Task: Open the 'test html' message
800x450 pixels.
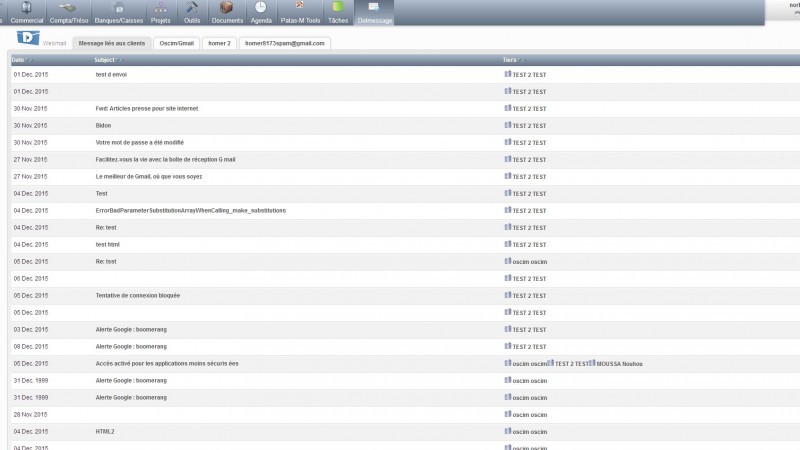Action: [x=108, y=244]
